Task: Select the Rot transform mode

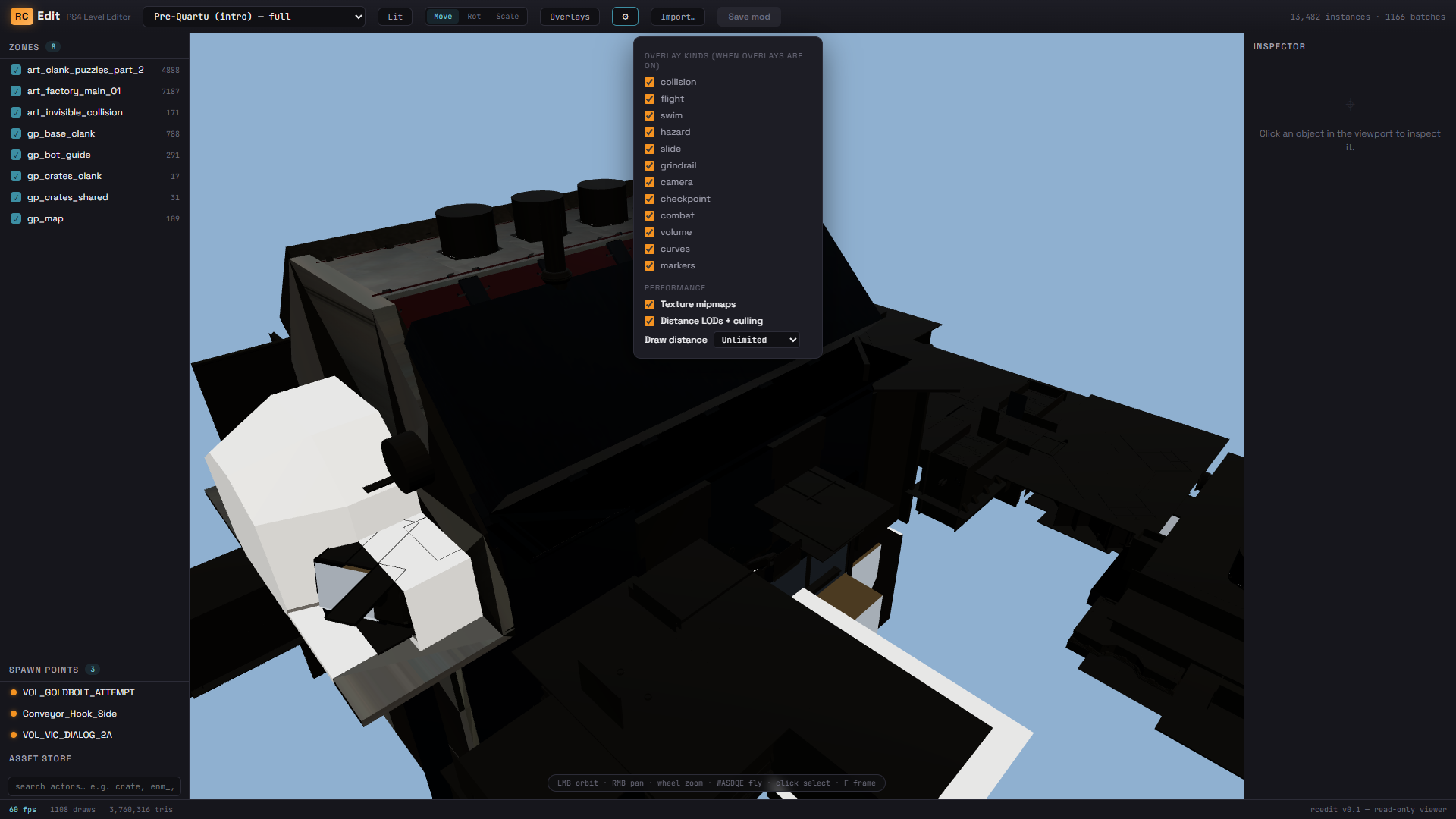Action: 474,17
